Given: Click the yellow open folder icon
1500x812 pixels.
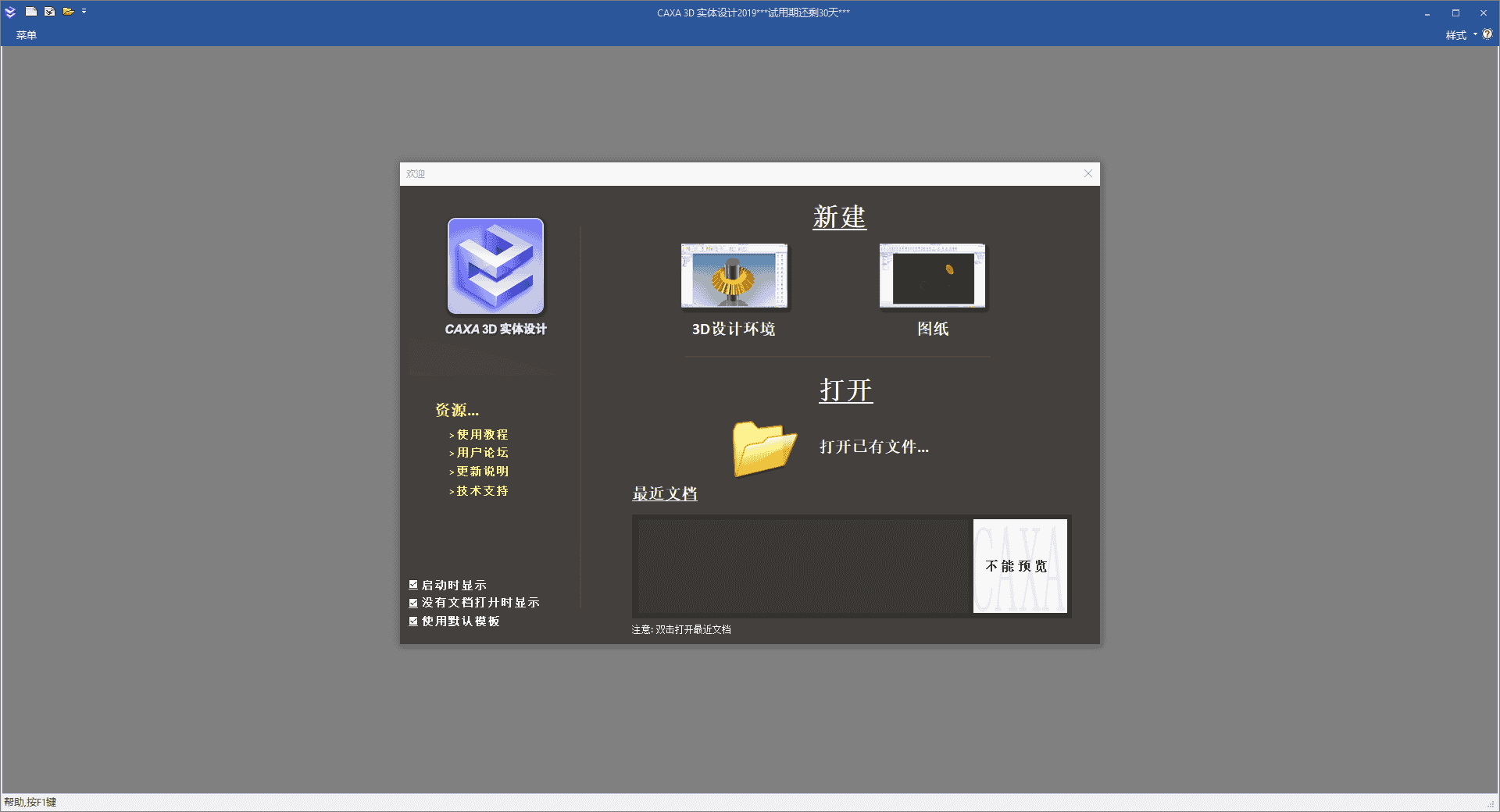Looking at the screenshot, I should click(764, 448).
